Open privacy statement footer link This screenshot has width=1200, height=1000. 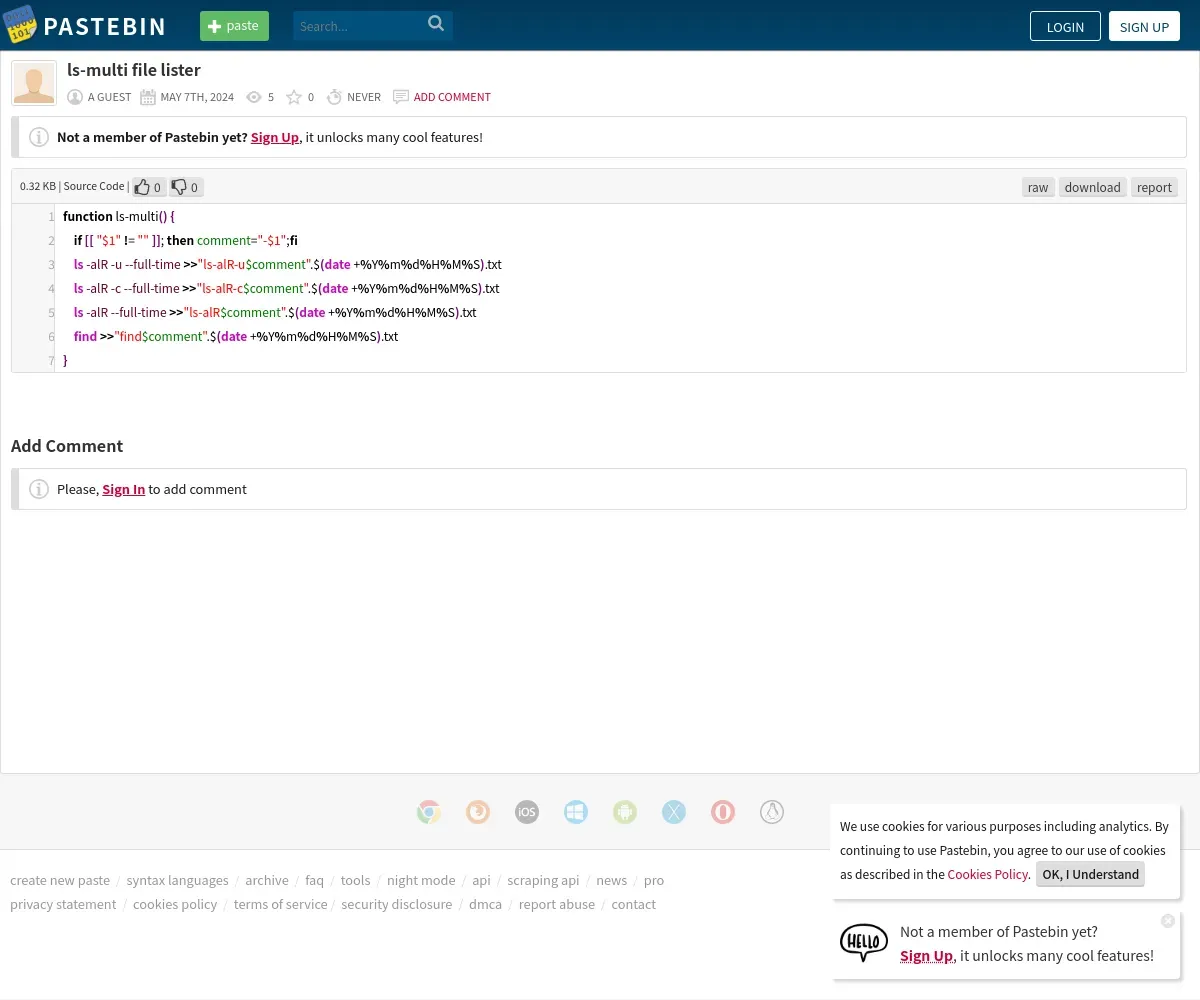pos(63,904)
